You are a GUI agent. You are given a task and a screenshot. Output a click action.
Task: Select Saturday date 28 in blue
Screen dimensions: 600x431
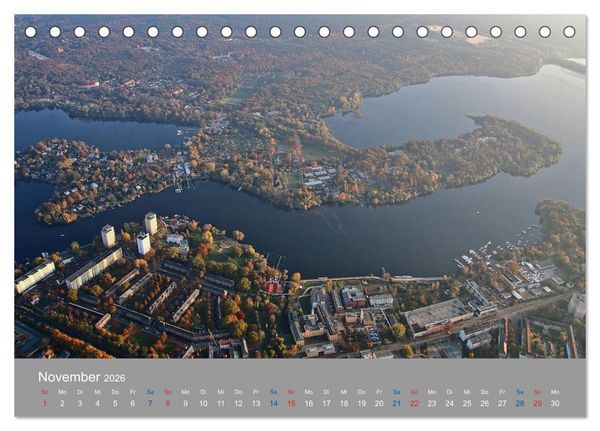click(x=520, y=403)
